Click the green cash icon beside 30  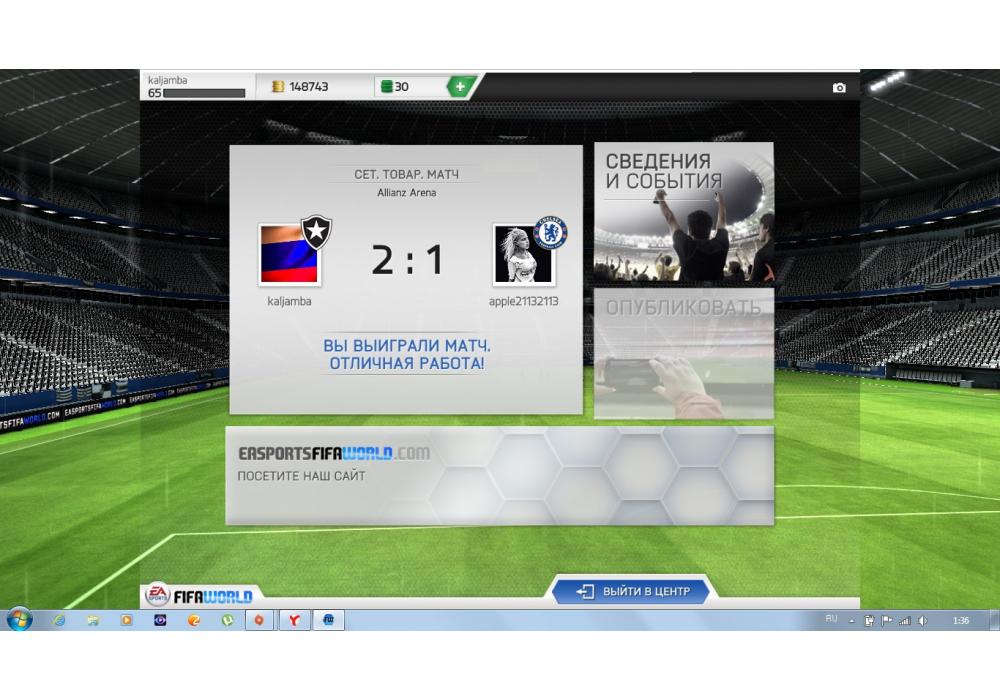[x=386, y=86]
